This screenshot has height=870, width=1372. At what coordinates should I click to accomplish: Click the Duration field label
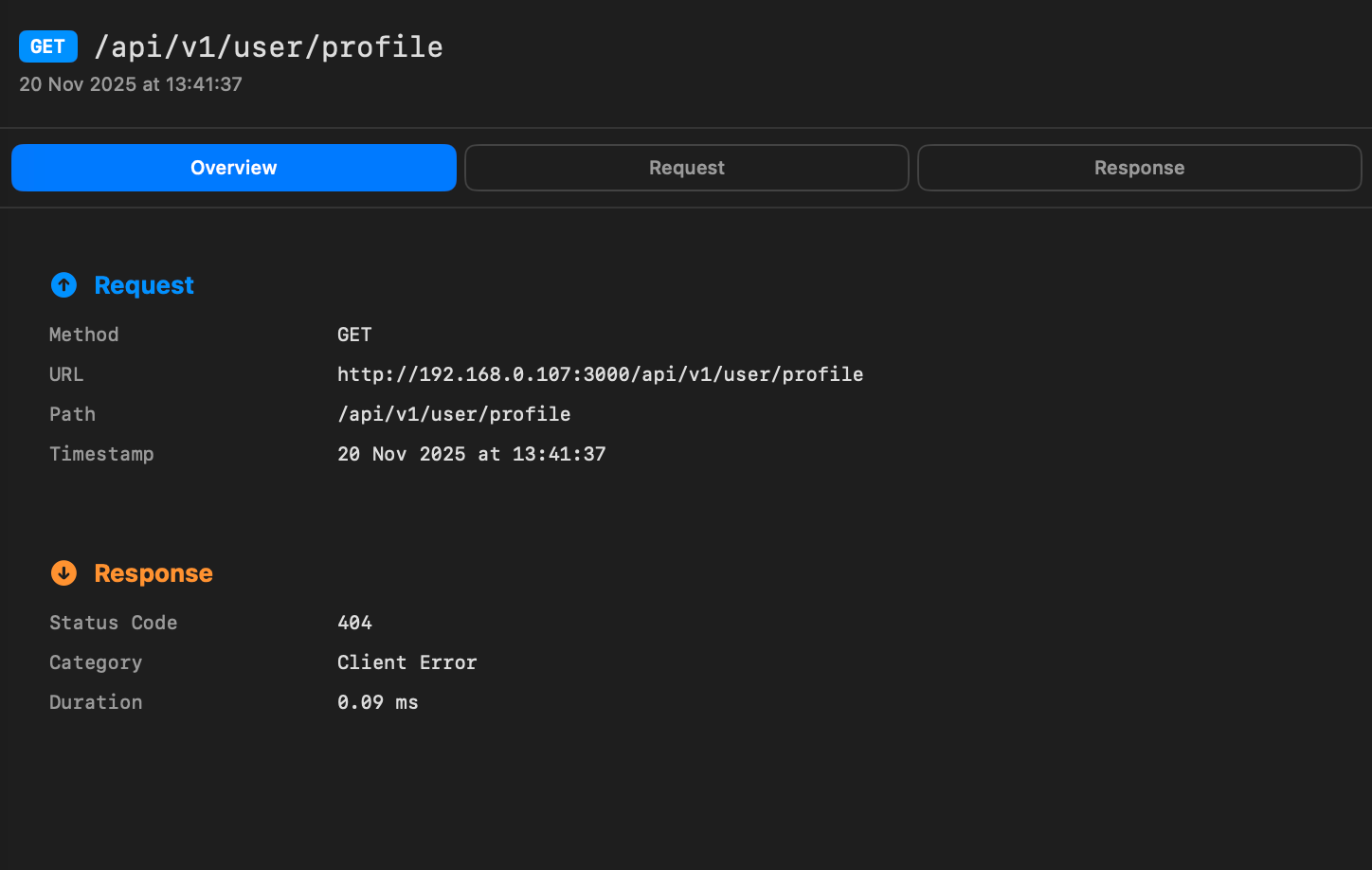[96, 702]
